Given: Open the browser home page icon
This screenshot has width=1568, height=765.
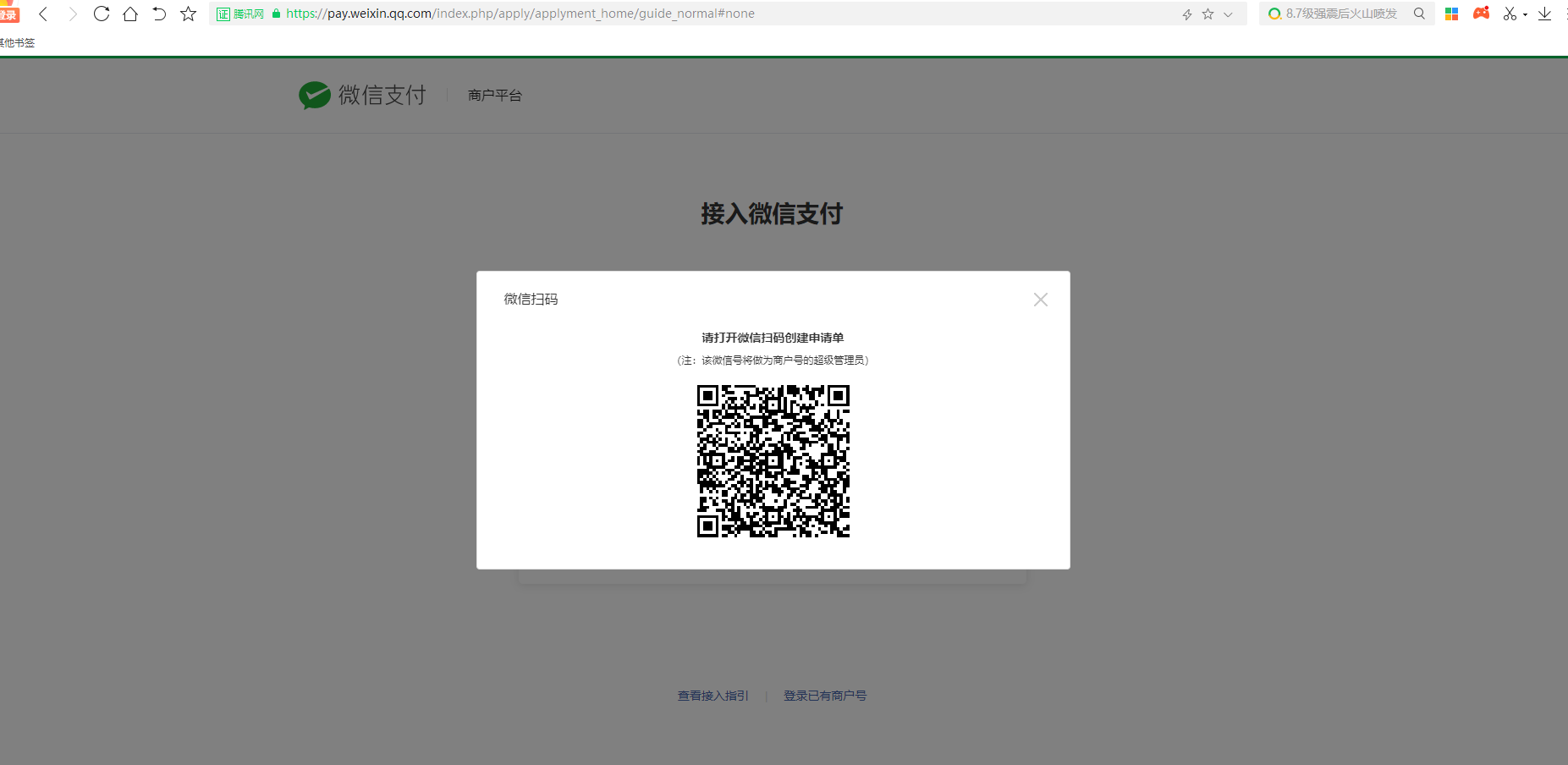Looking at the screenshot, I should click(x=130, y=14).
